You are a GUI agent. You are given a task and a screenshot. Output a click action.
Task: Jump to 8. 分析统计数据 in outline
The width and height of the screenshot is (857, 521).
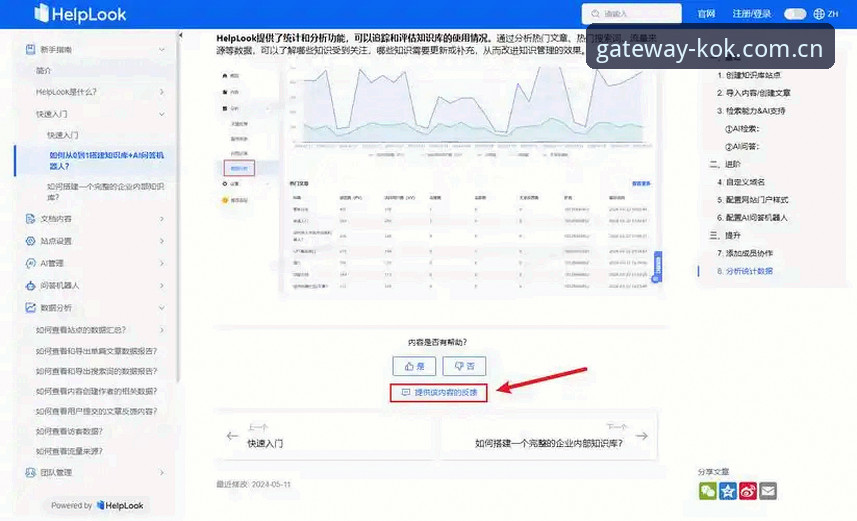click(745, 271)
